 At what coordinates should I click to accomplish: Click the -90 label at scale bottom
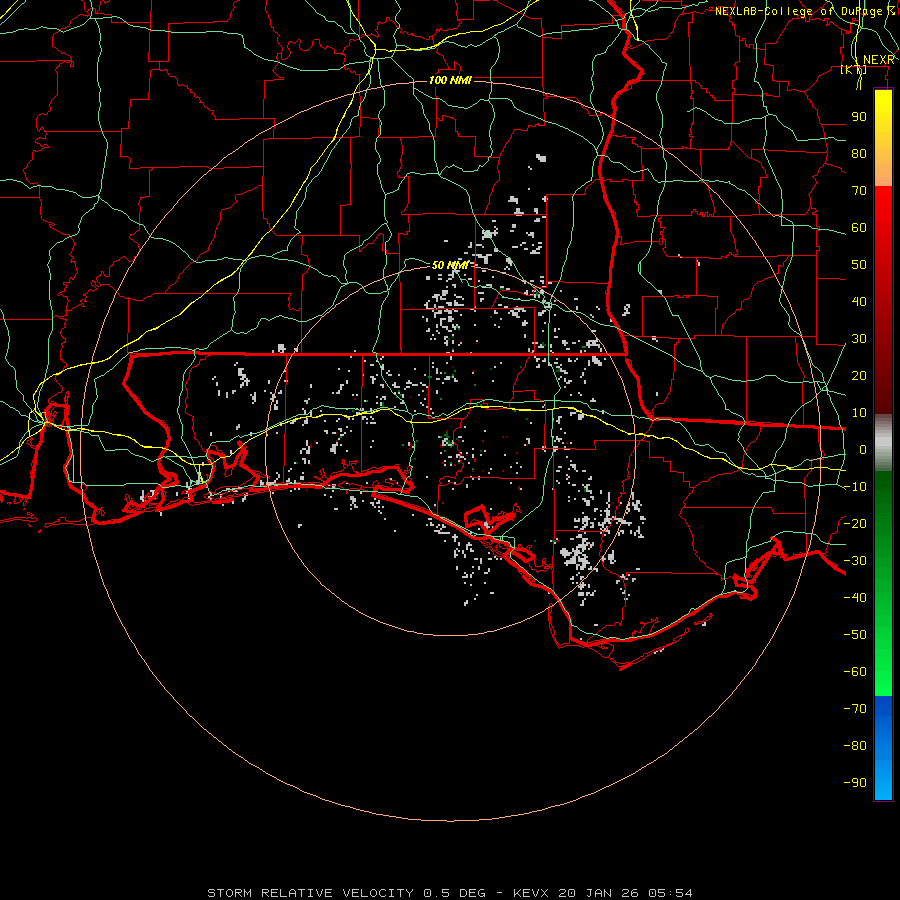point(855,783)
